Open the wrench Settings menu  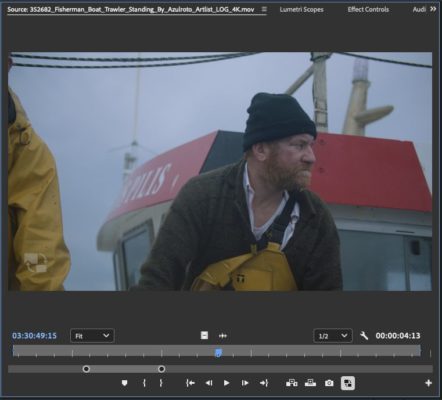pos(364,335)
